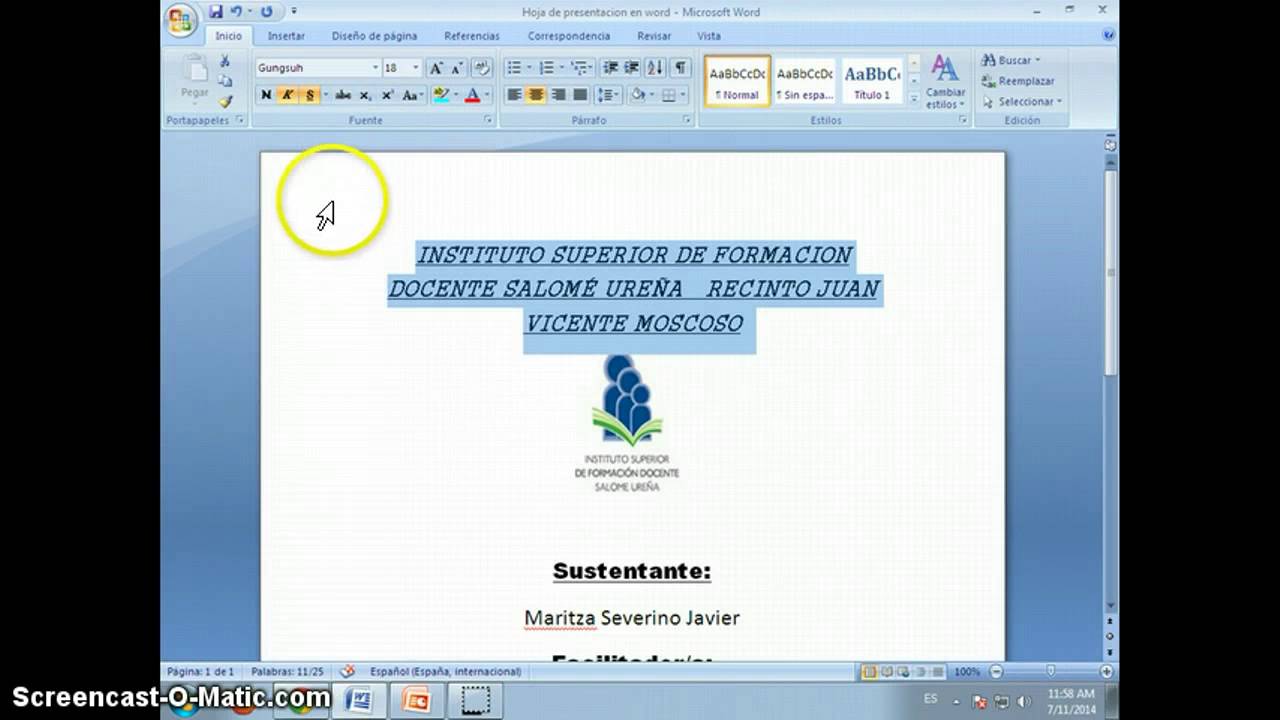Apply red font color

tap(473, 95)
